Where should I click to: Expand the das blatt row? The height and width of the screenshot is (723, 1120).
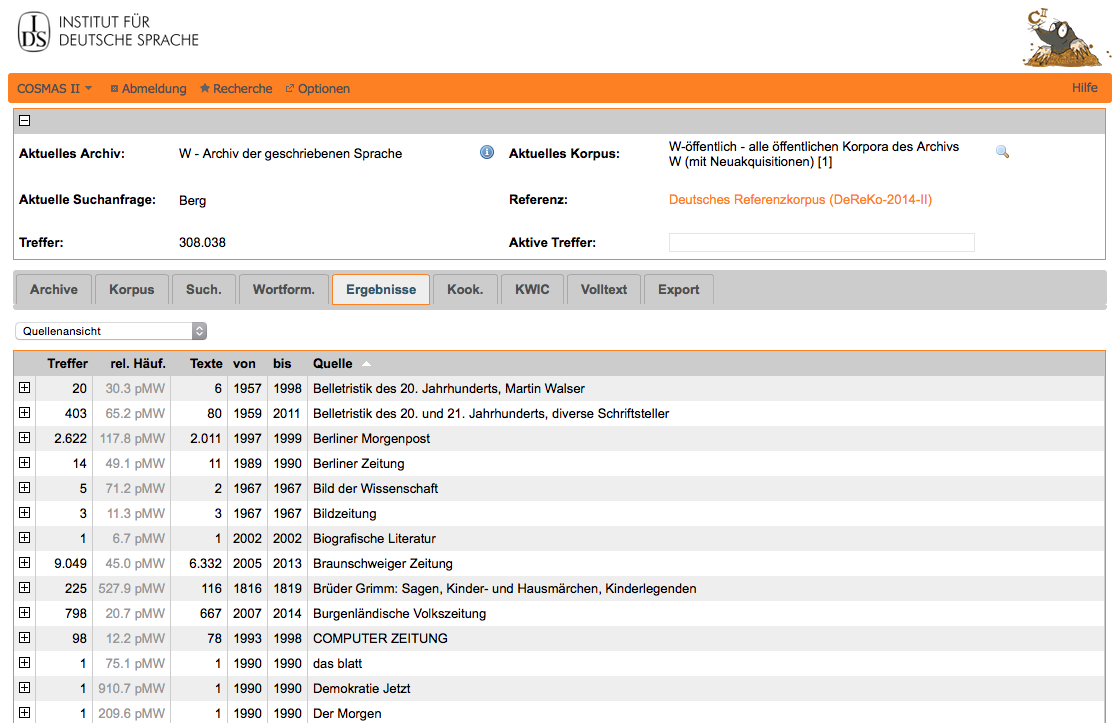(x=24, y=663)
